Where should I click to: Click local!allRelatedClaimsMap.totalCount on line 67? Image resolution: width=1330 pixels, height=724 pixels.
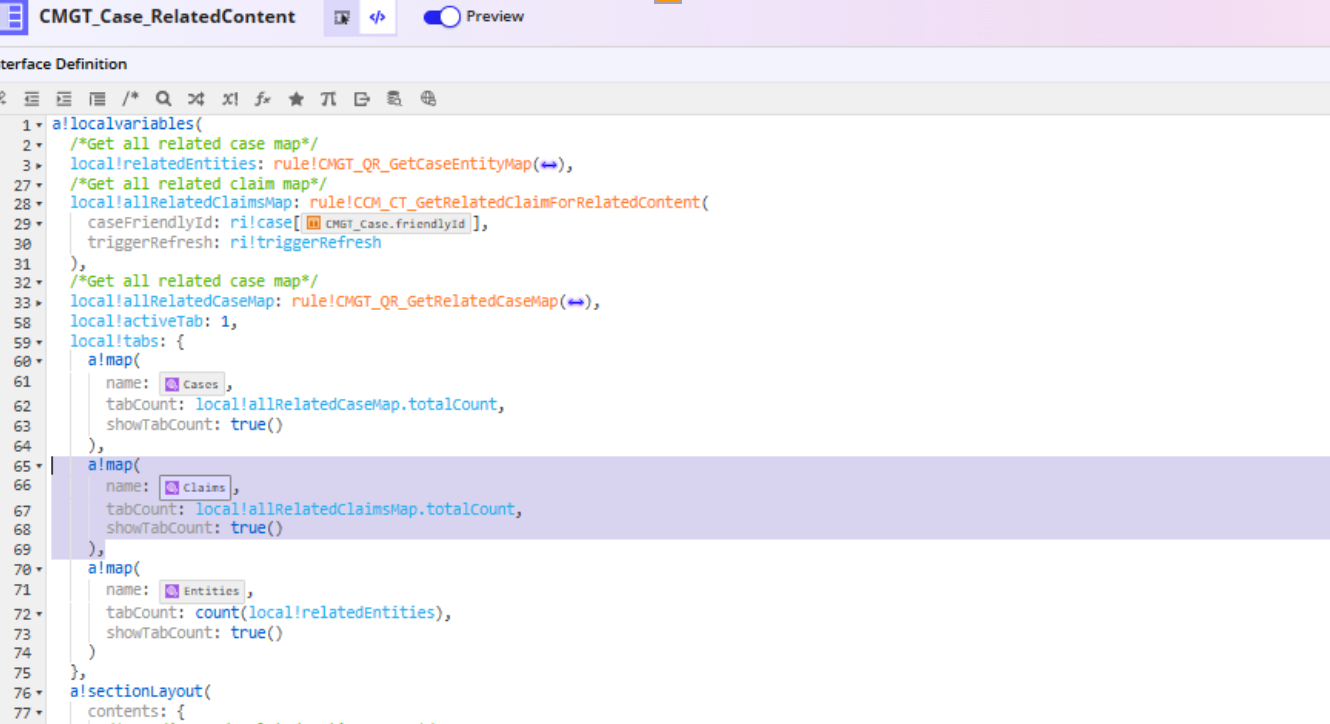point(355,509)
